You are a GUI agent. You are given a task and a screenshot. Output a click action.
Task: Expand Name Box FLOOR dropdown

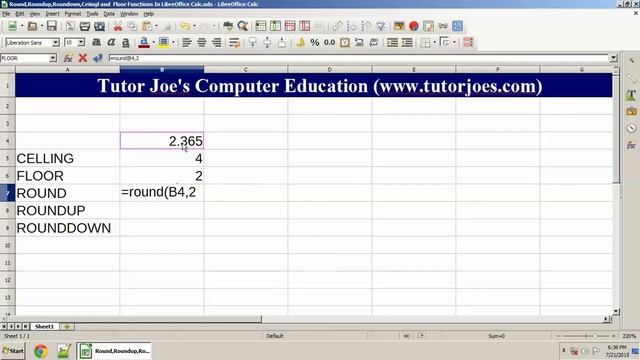(53, 58)
